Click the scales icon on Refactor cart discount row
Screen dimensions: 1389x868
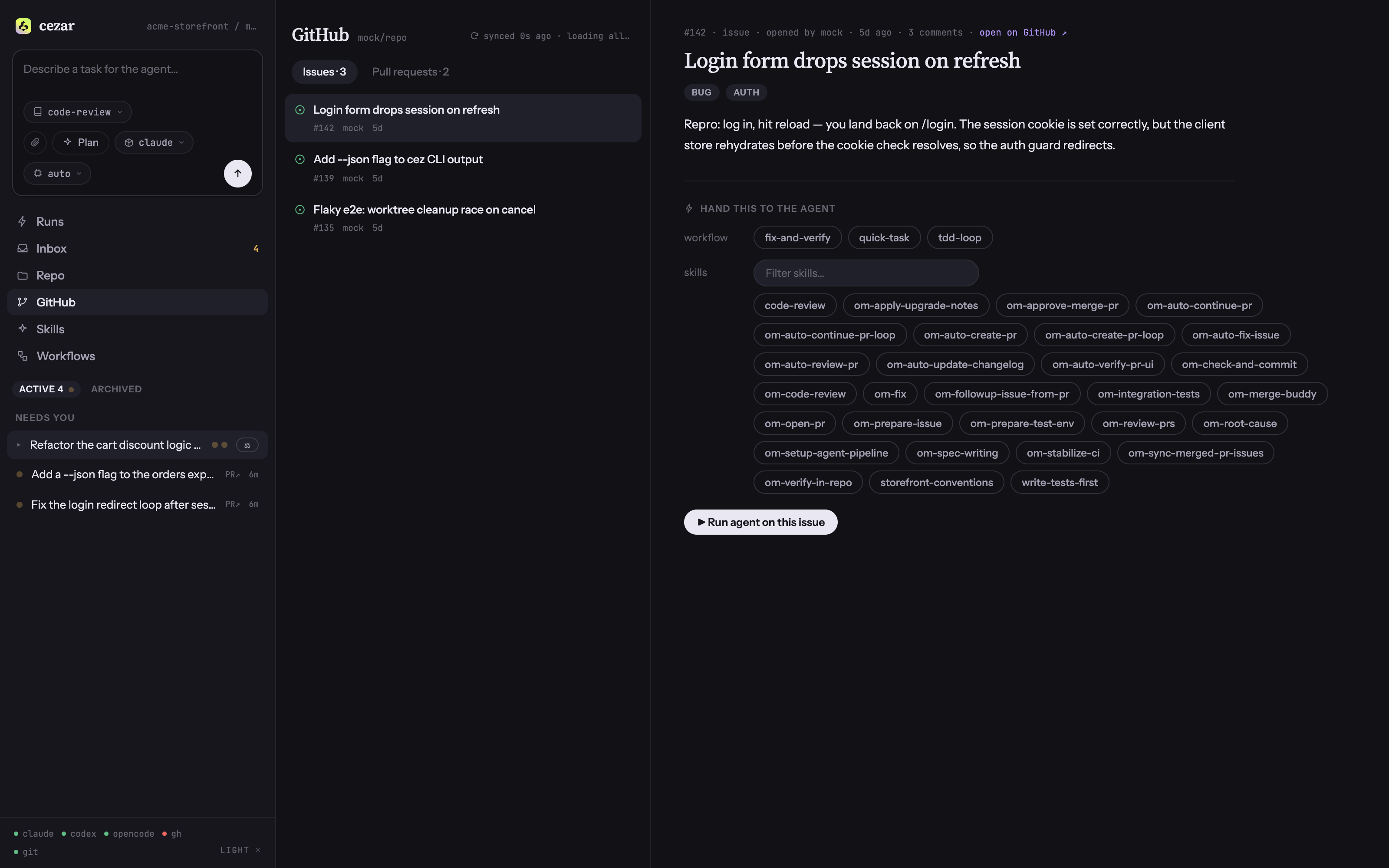click(x=247, y=445)
